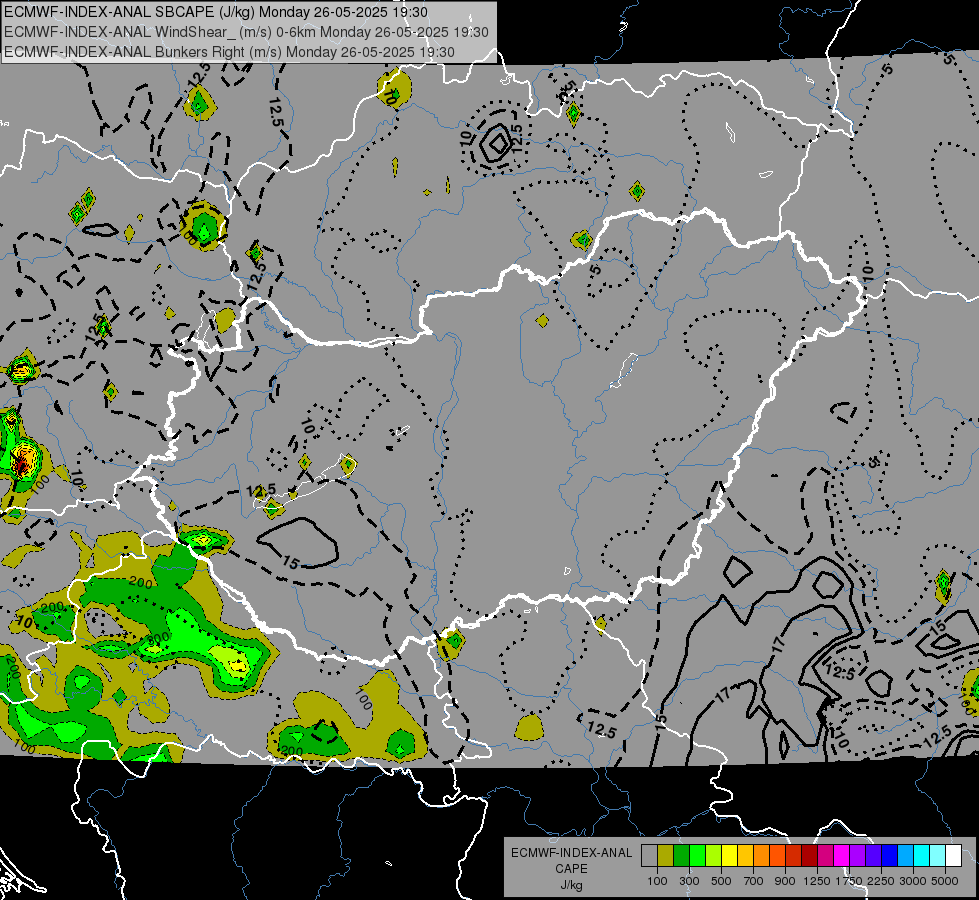Click the orange-red legend swatch

click(x=777, y=855)
